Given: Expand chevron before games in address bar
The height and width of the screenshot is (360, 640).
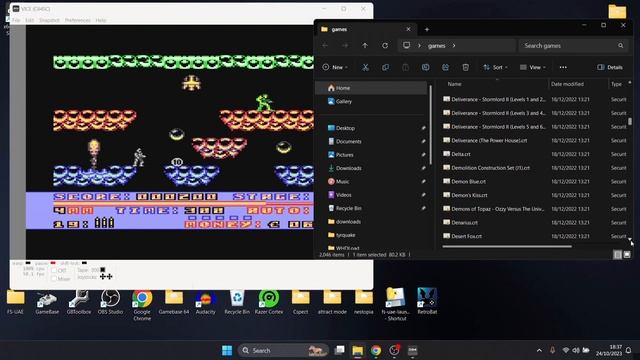Looking at the screenshot, I should click(x=419, y=46).
